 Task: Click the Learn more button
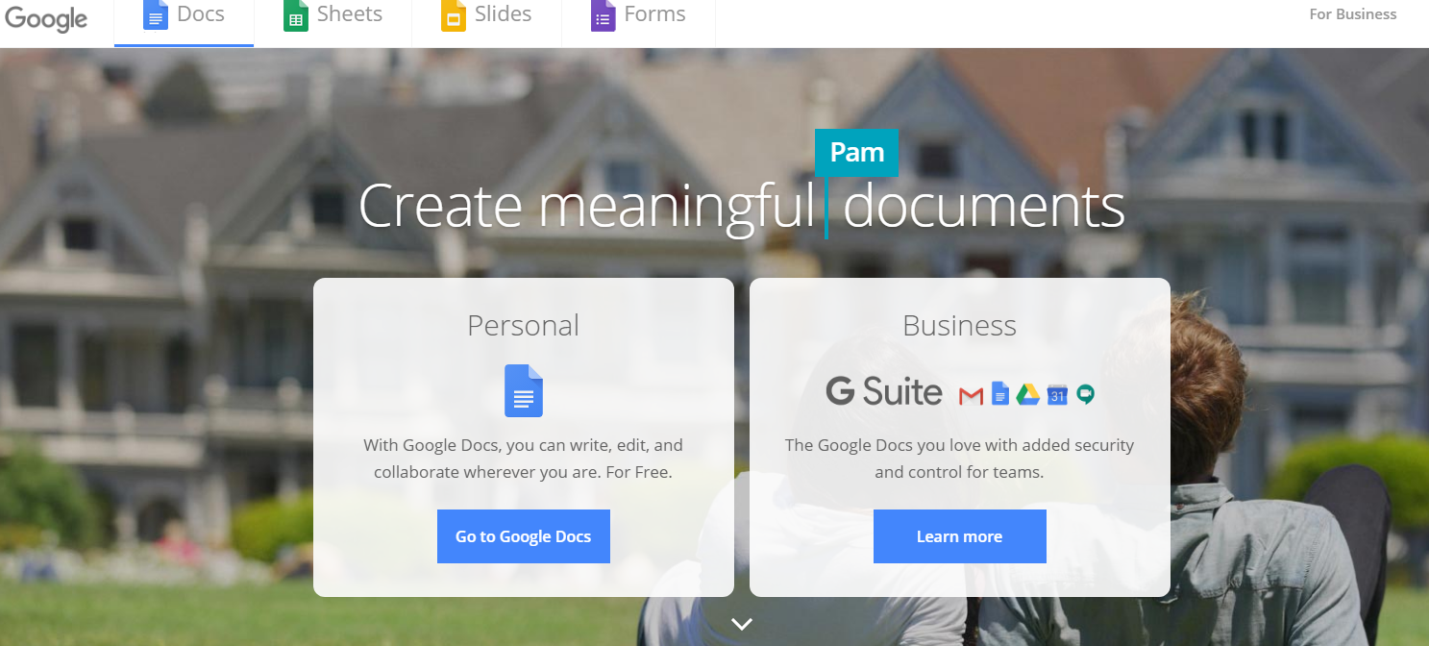(x=959, y=536)
